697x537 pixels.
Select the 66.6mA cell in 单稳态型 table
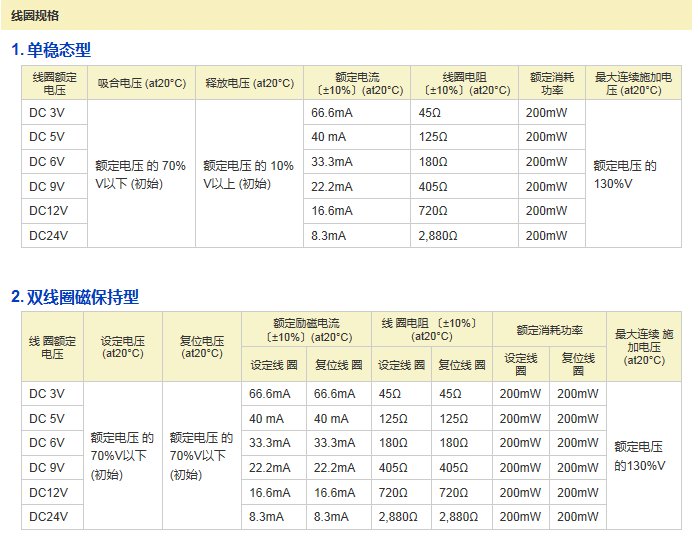[x=330, y=113]
